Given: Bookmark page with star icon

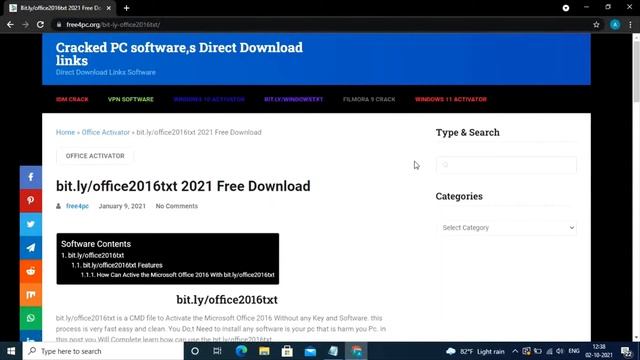Looking at the screenshot, I should pos(596,24).
